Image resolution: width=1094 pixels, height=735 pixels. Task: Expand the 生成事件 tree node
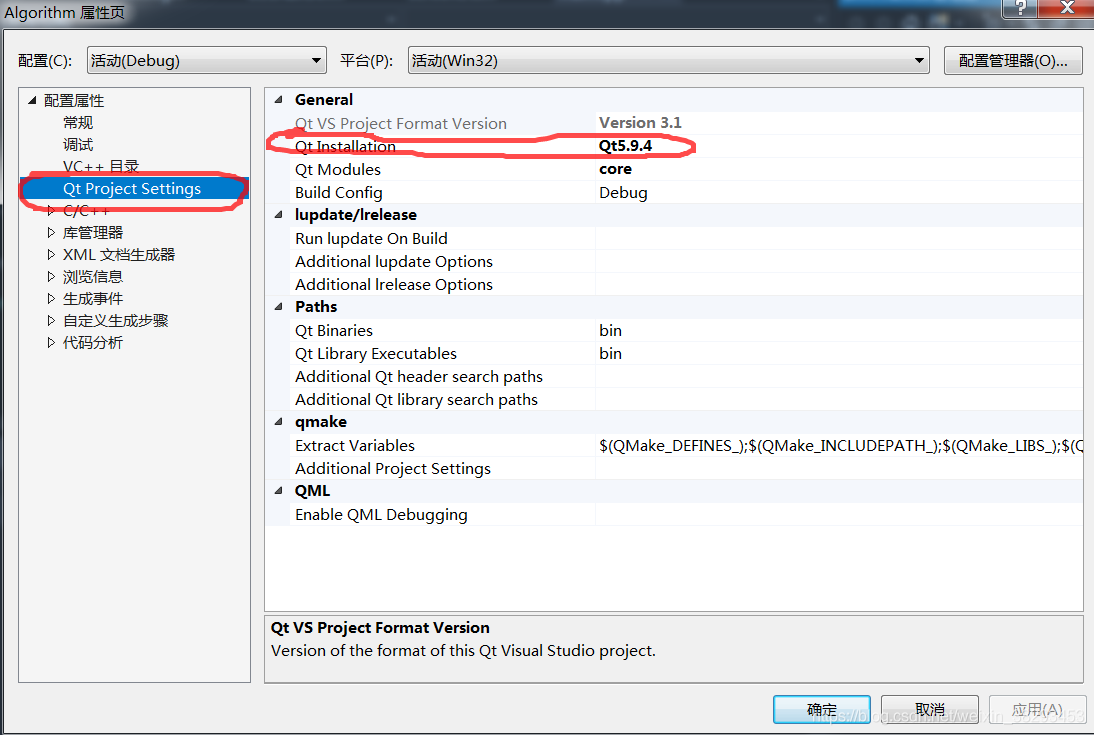(x=51, y=299)
